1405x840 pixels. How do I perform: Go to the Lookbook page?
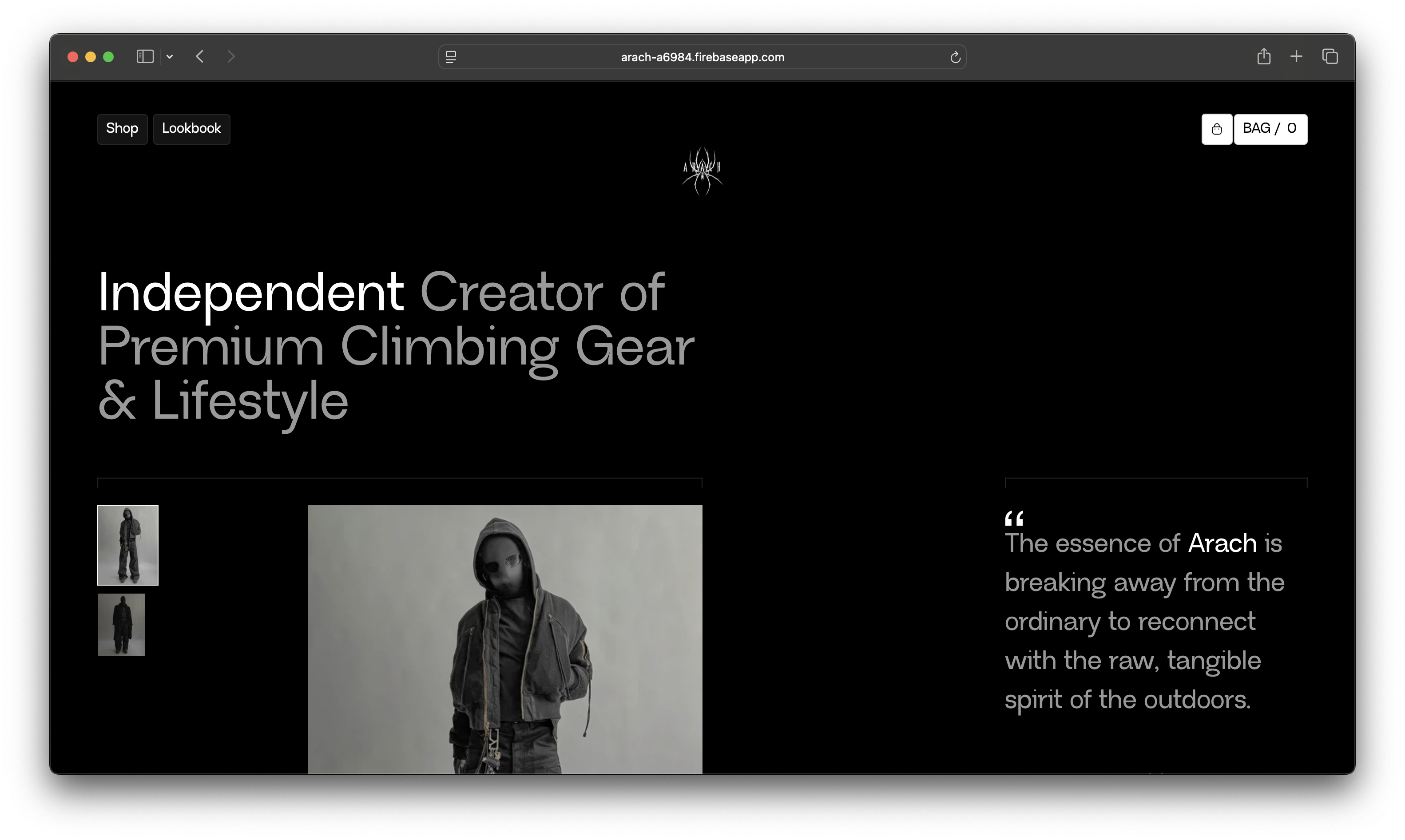coord(191,129)
